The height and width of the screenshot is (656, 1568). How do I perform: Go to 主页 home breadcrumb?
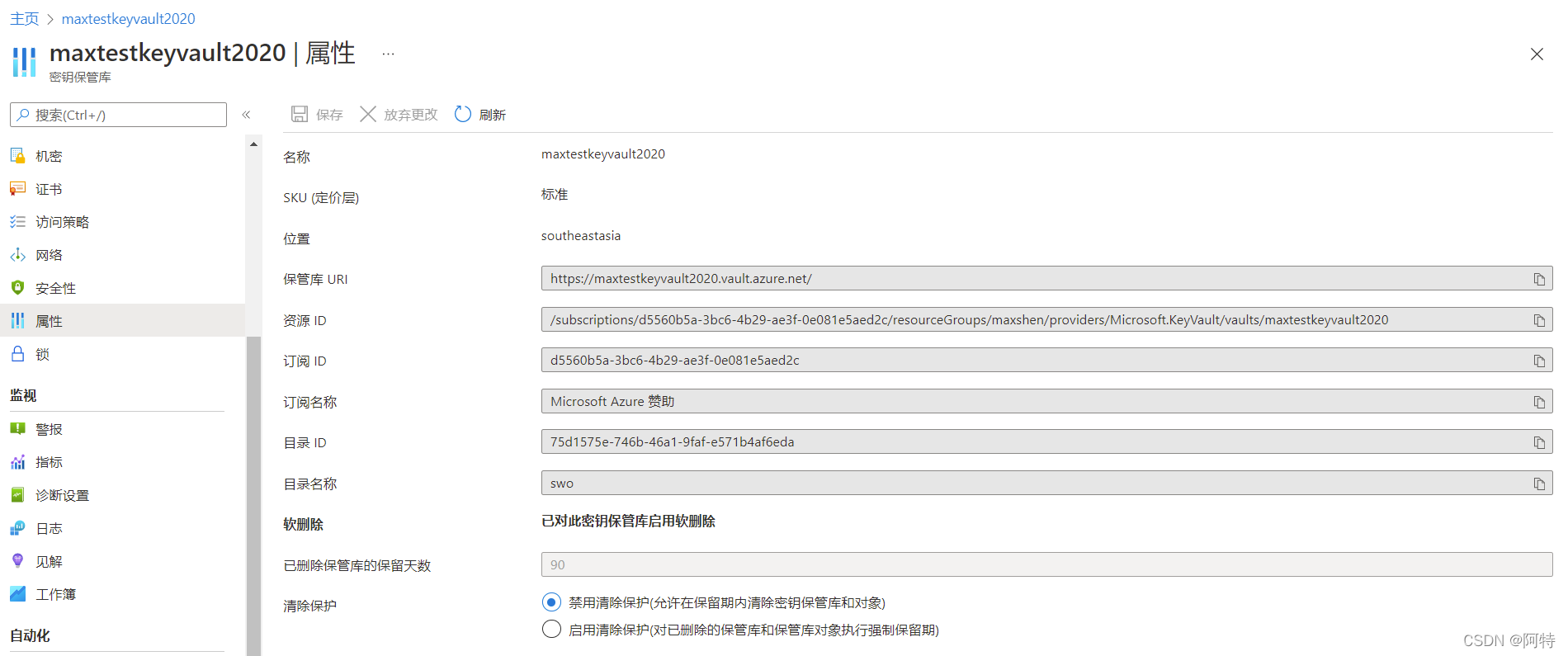tap(24, 18)
